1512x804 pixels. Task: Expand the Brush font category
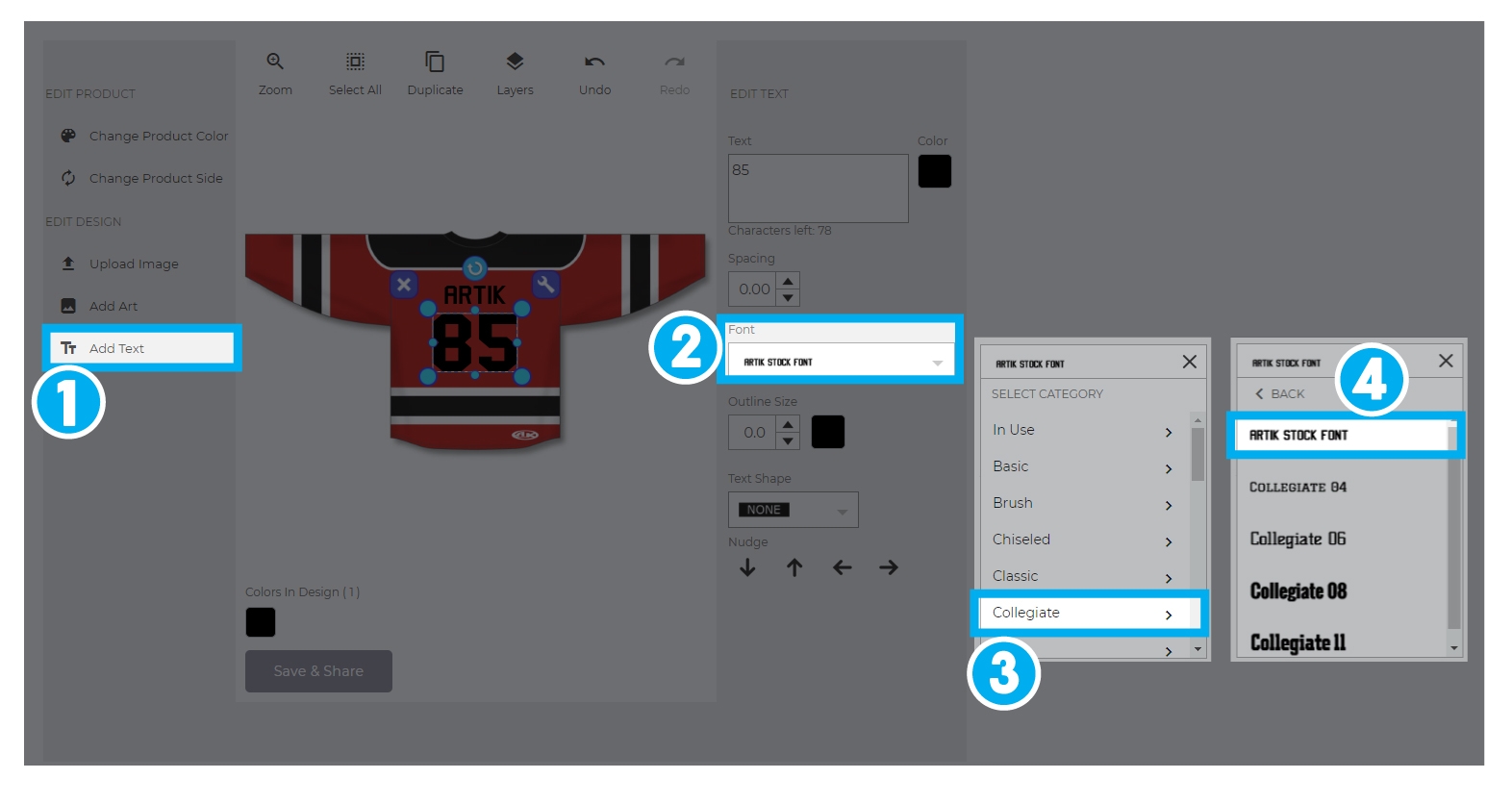point(1082,503)
